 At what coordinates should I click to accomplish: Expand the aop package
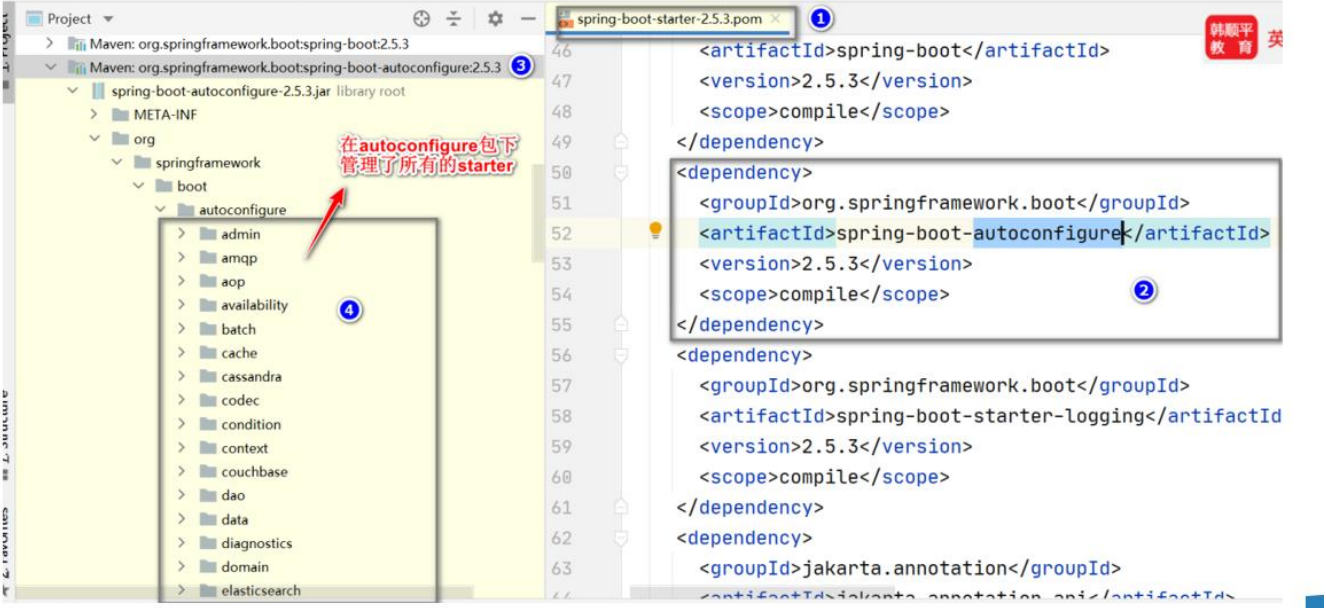click(x=182, y=281)
